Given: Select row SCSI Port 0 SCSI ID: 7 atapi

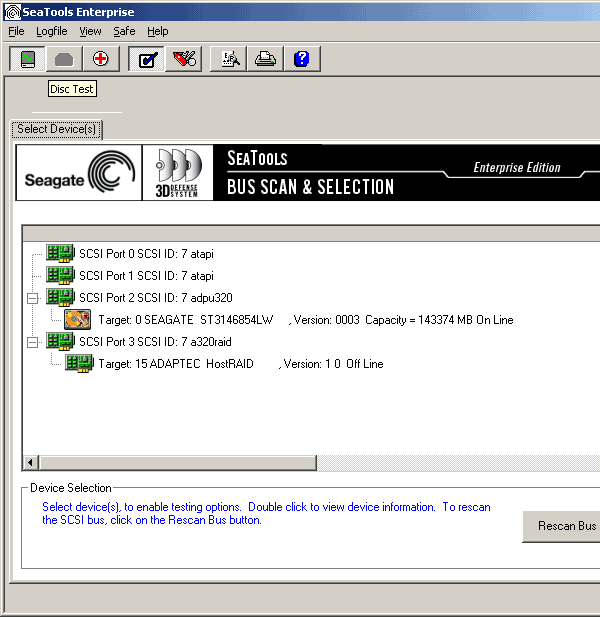Looking at the screenshot, I should (x=146, y=254).
